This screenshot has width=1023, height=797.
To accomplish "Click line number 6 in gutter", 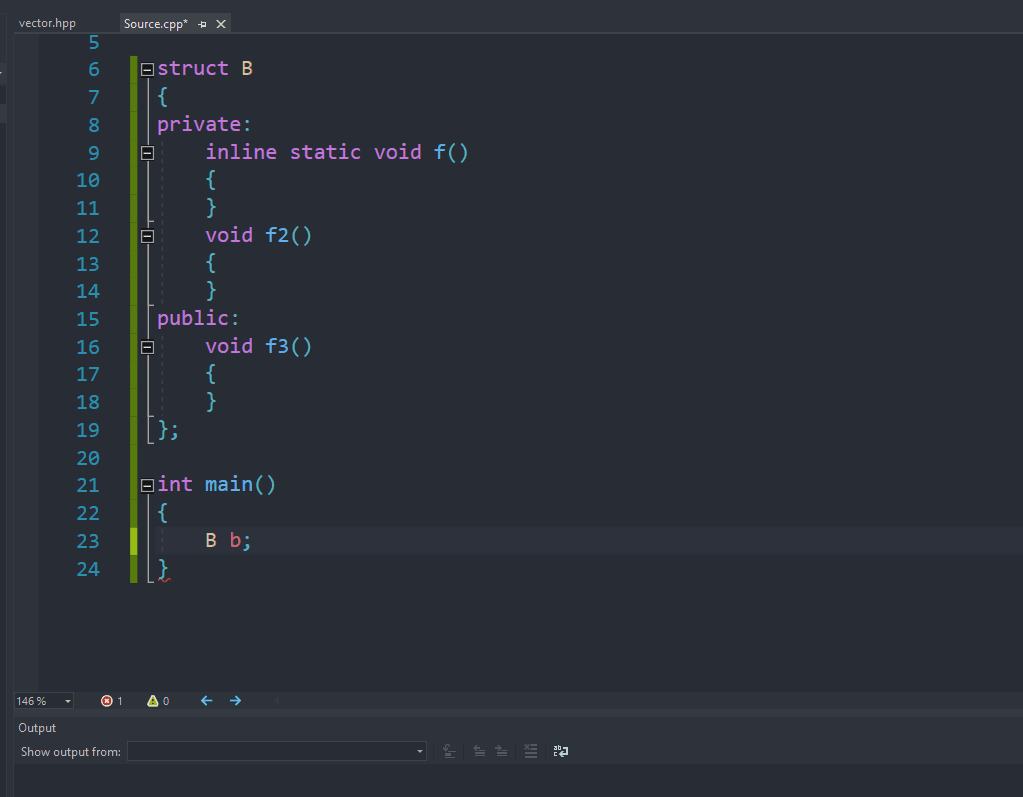I will click(x=94, y=70).
